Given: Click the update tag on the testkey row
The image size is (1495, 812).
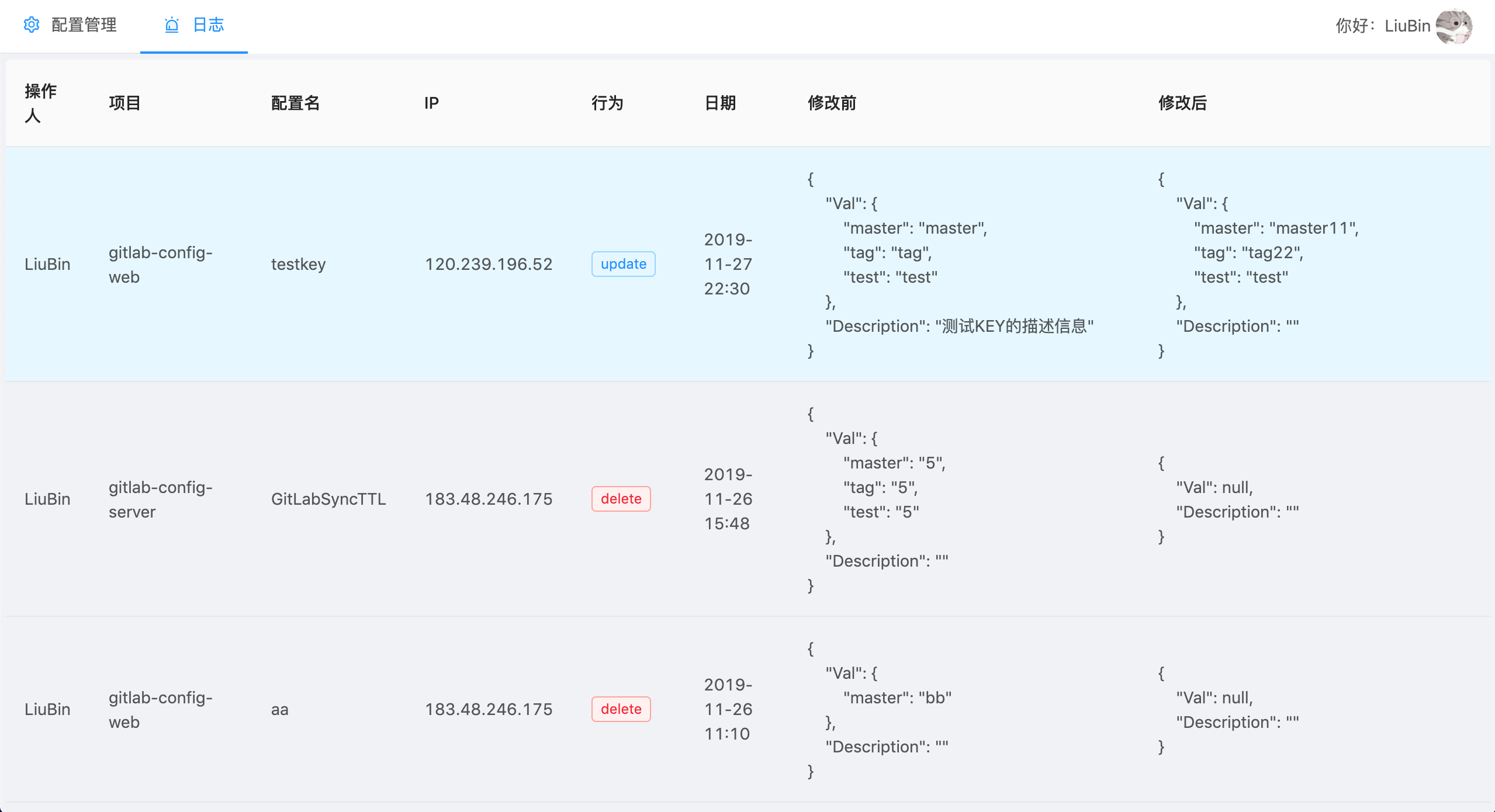Looking at the screenshot, I should 622,263.
